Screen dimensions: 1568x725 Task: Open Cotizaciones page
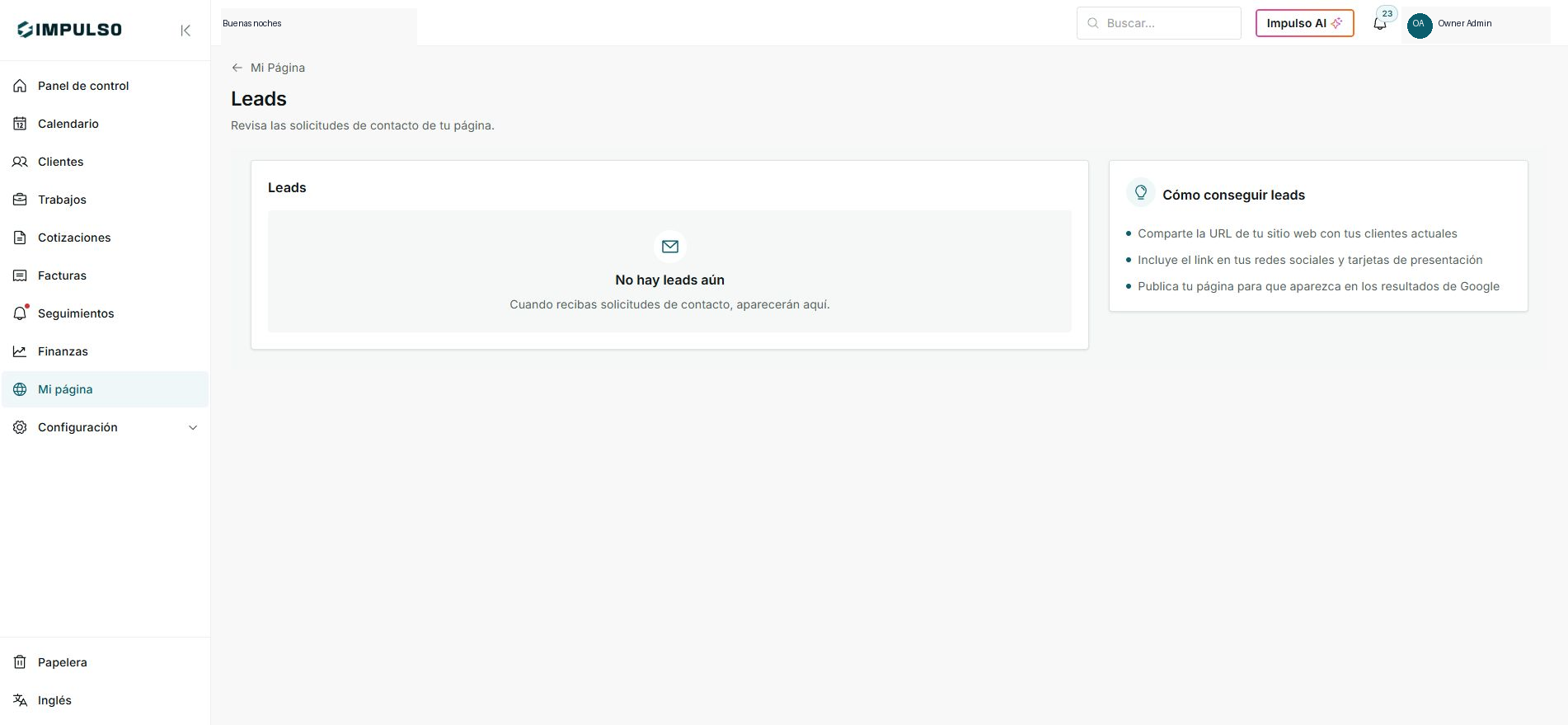tap(105, 238)
